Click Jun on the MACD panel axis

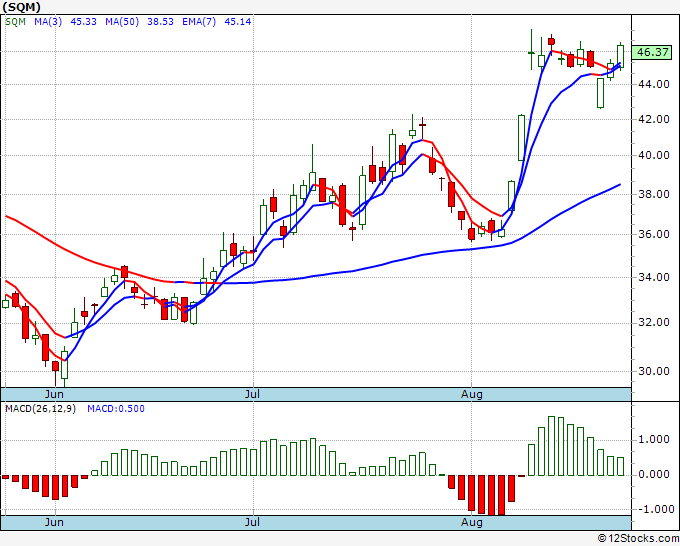click(x=54, y=522)
